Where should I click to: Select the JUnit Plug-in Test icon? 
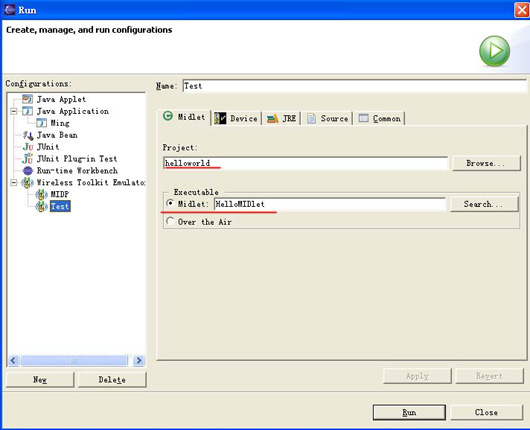coord(28,159)
